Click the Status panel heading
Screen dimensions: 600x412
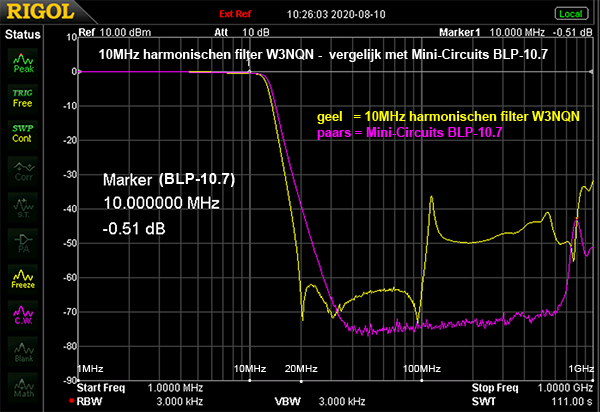(23, 34)
